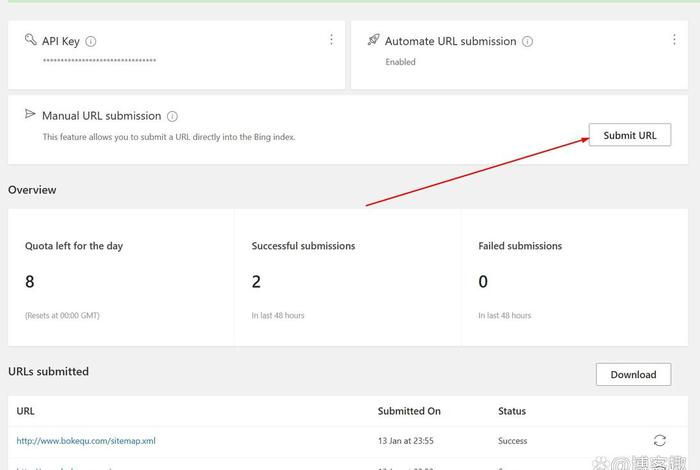Viewport: 700px width, 470px height.
Task: Show info for Automate URL submission
Action: (x=527, y=41)
